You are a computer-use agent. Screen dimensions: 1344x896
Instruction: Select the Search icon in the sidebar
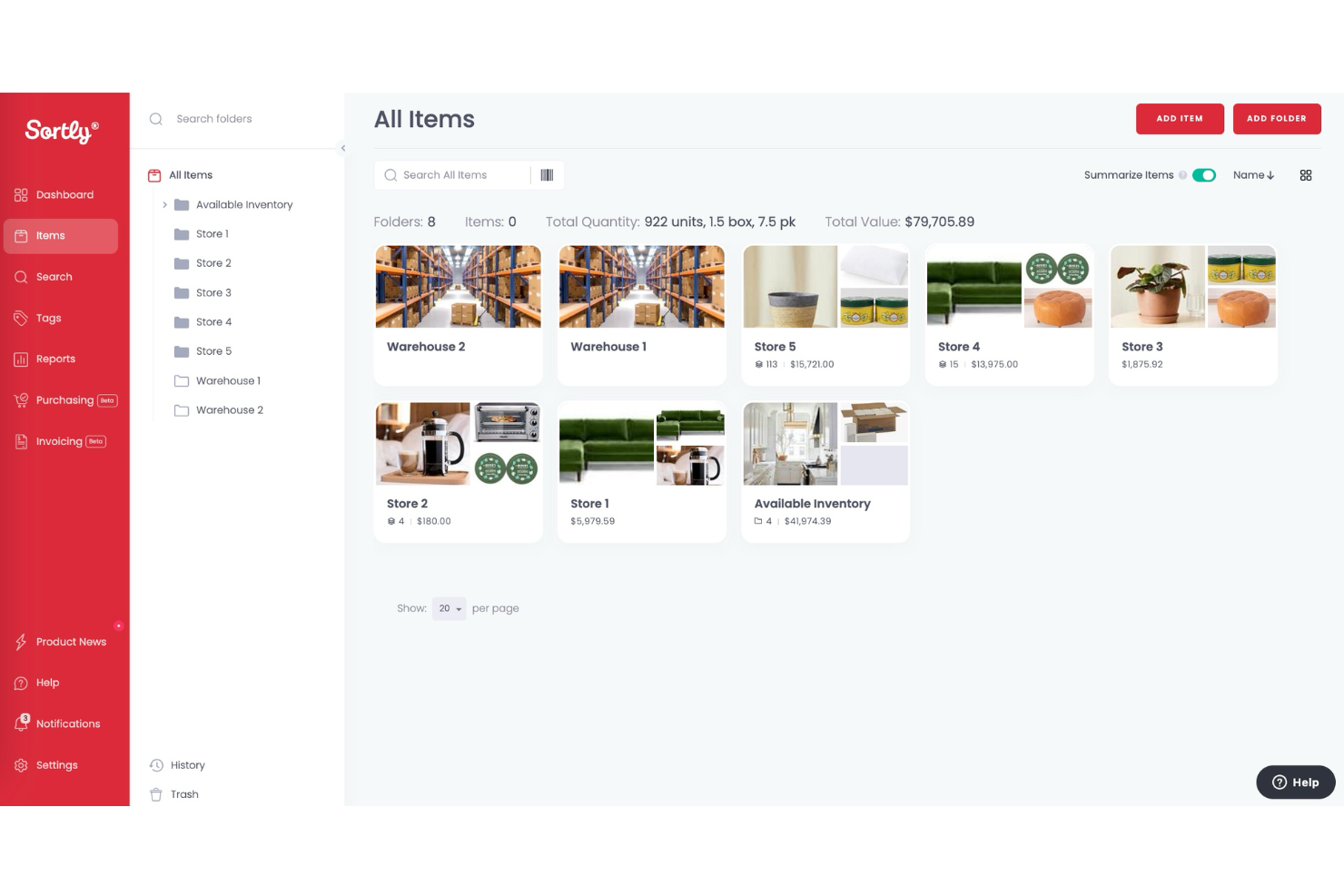click(20, 276)
